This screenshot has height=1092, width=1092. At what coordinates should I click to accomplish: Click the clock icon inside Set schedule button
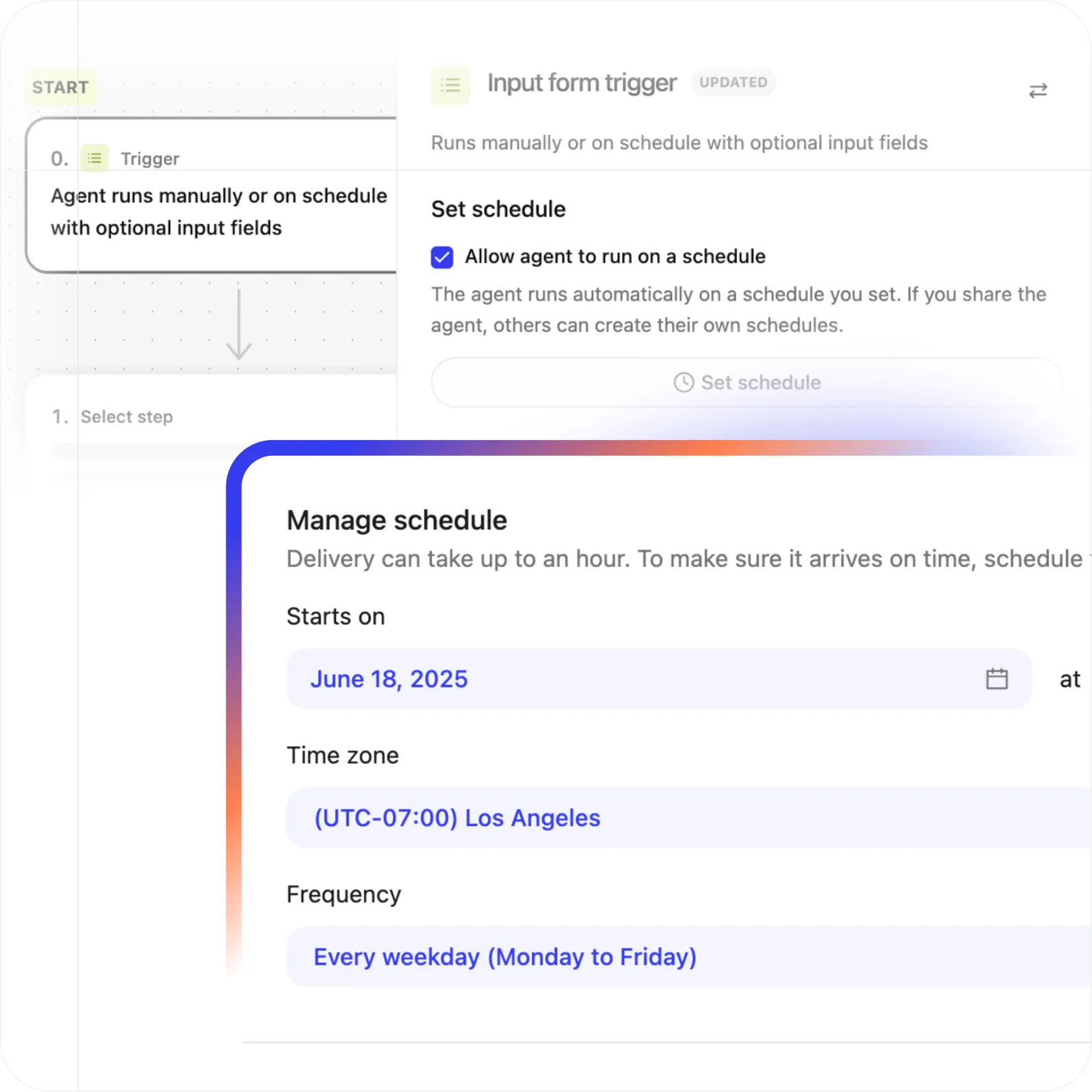click(x=683, y=383)
